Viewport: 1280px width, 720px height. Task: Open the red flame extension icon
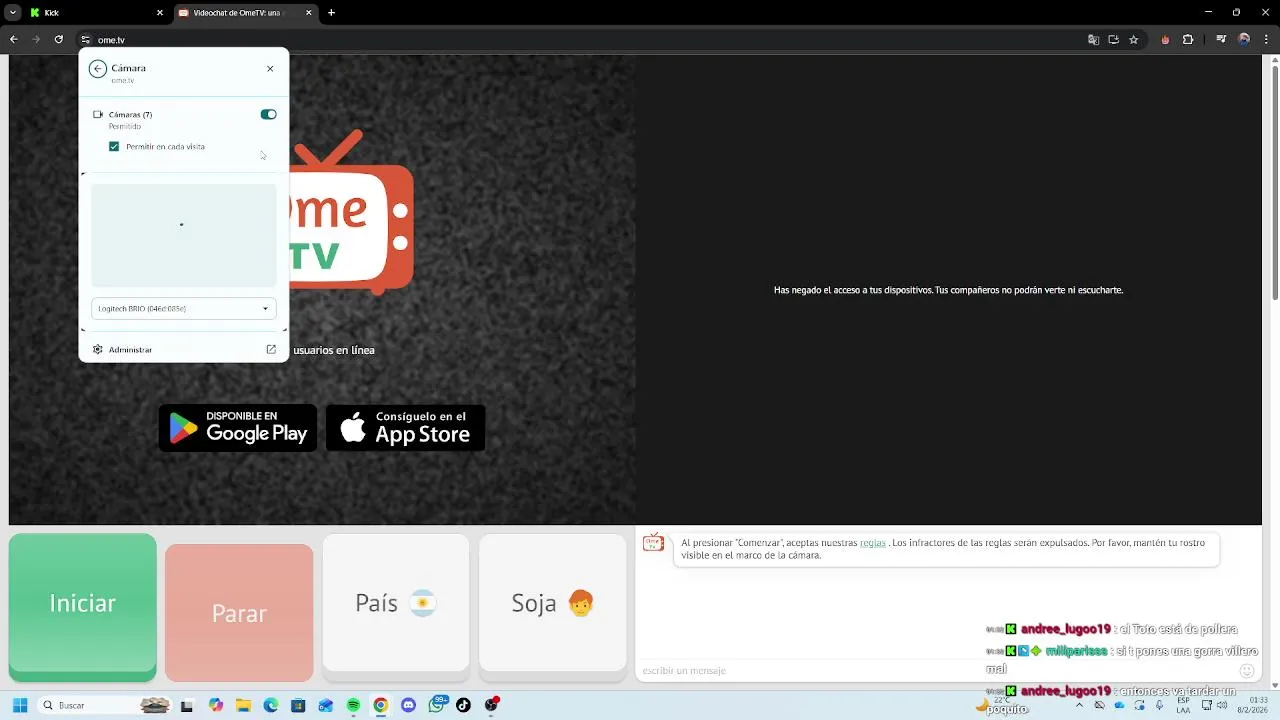[x=1165, y=40]
